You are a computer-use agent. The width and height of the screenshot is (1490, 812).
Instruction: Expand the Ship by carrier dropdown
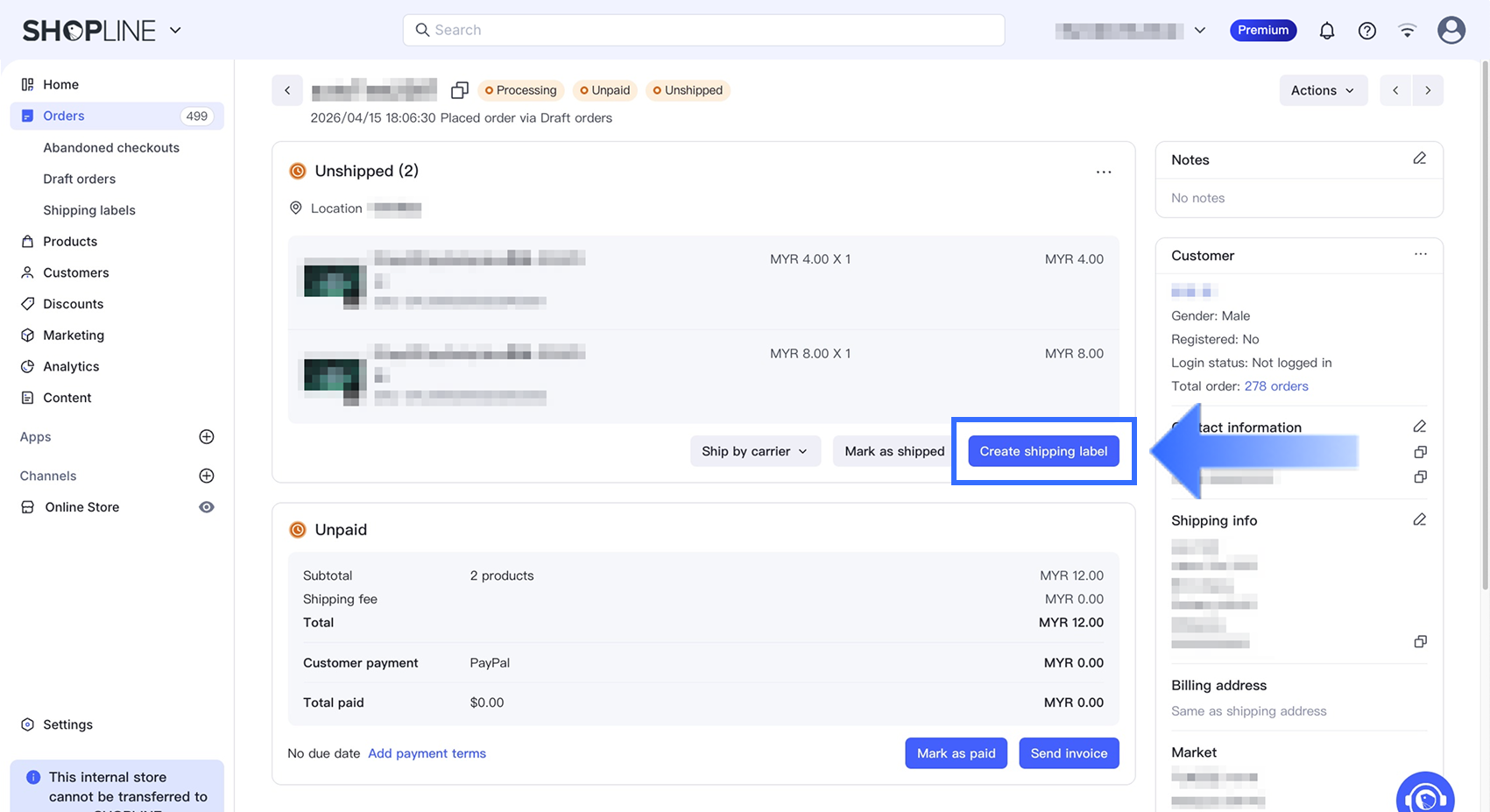[x=754, y=451]
